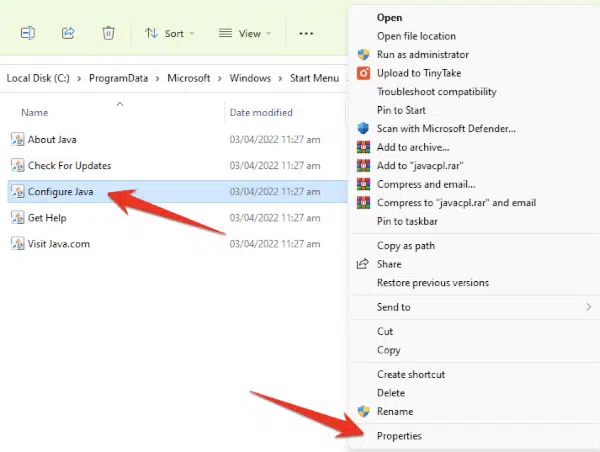
Task: Choose Delete in the context menu
Action: point(391,393)
